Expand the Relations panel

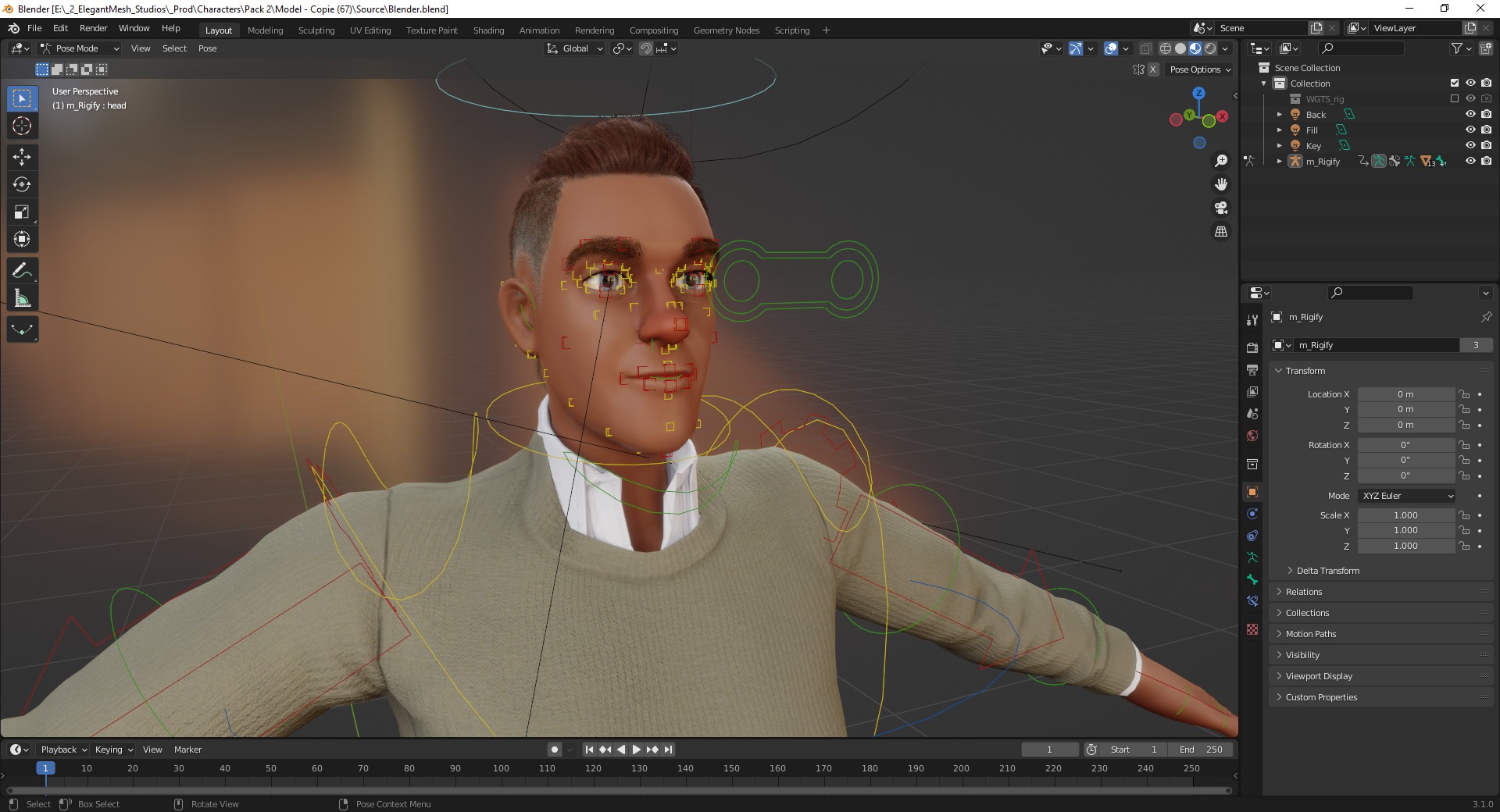coord(1381,592)
